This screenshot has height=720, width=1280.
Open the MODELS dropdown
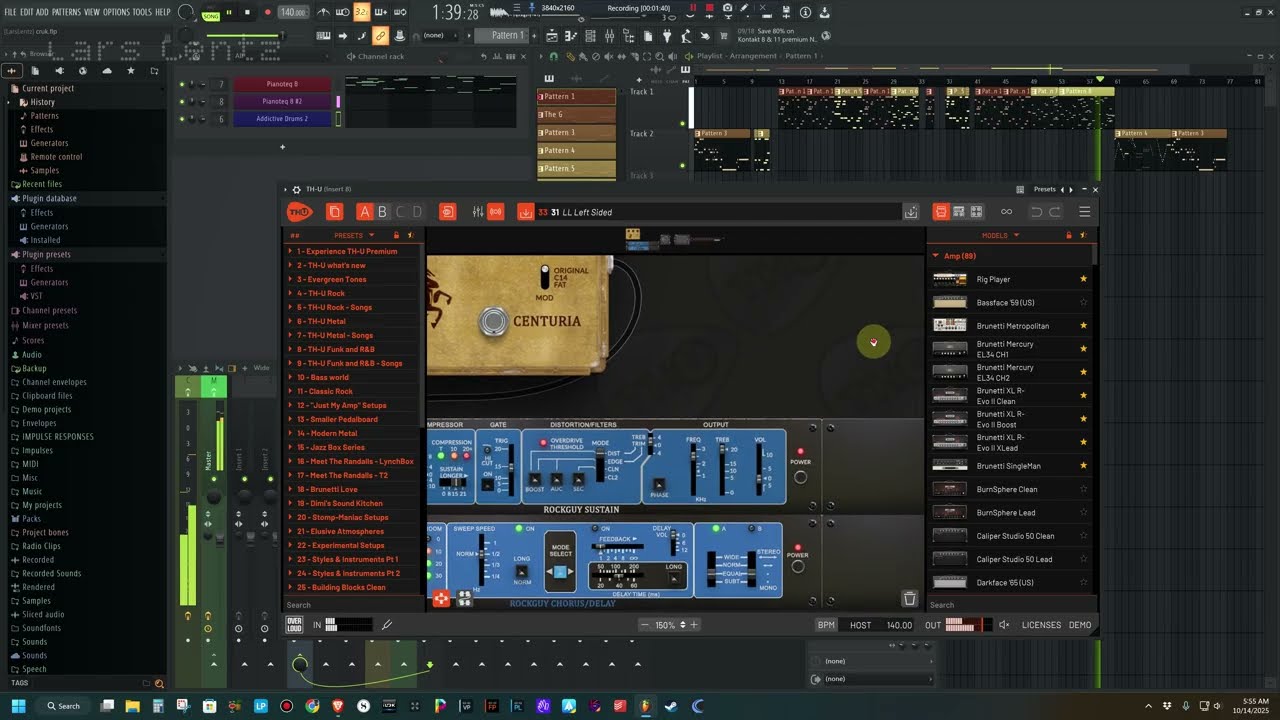(1000, 235)
